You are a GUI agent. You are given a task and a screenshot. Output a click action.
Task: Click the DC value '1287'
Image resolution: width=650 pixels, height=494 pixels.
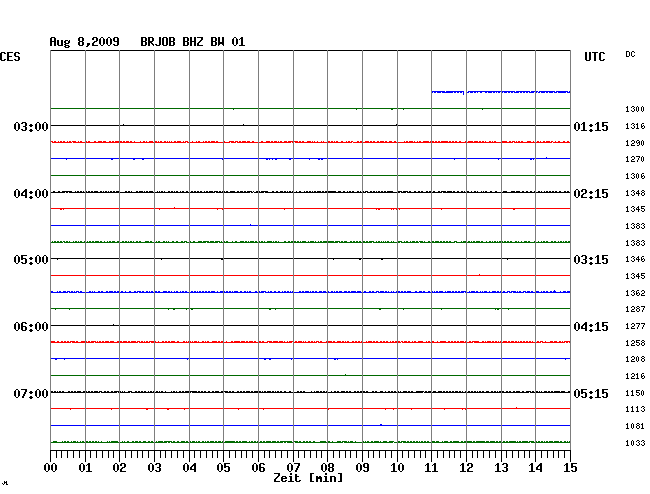(635, 309)
